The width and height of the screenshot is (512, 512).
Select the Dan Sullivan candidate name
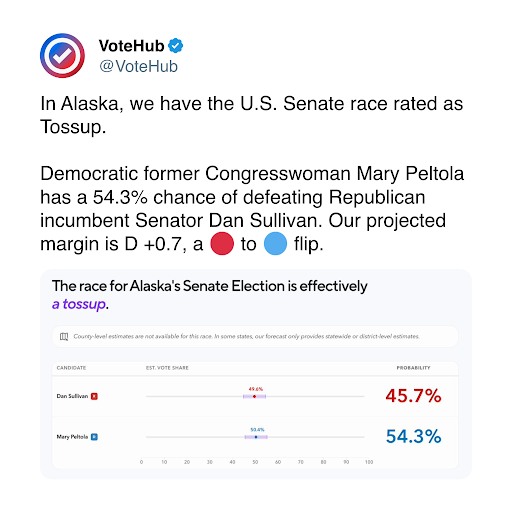click(72, 396)
